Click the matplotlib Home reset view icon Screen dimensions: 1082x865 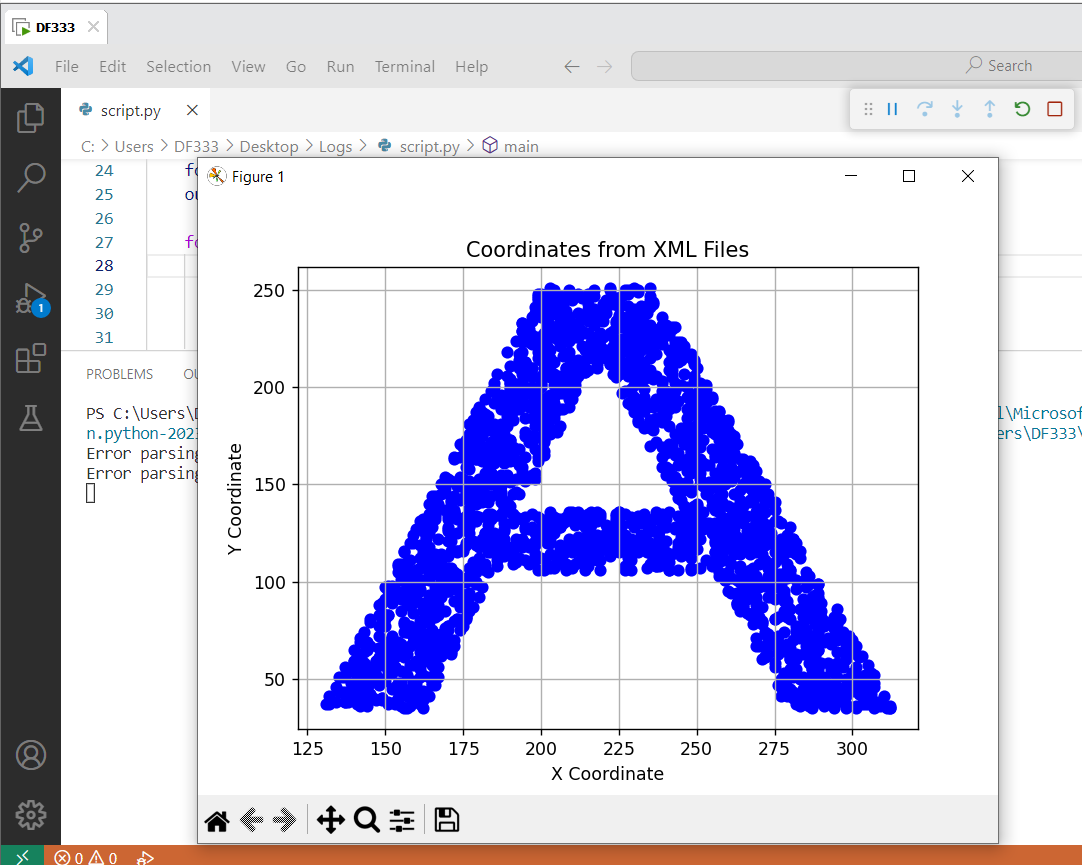point(217,821)
